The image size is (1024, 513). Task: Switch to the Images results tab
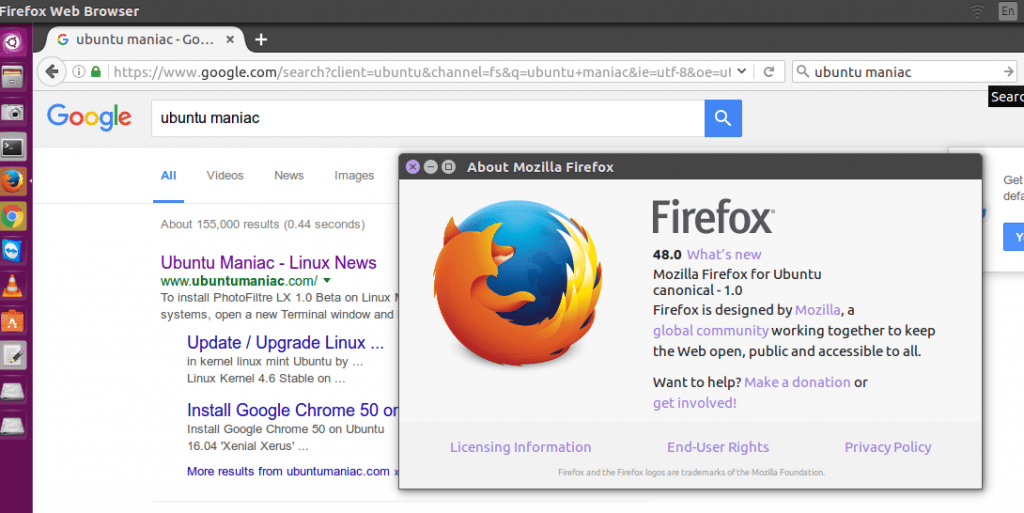[x=354, y=176]
